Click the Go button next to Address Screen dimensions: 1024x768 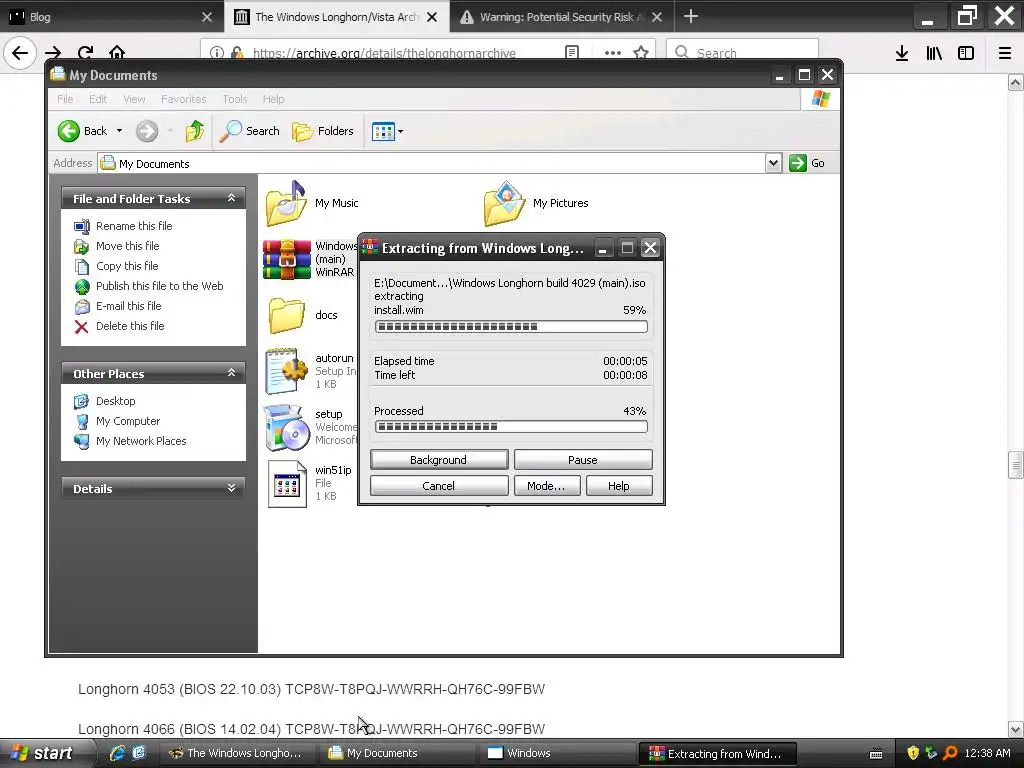coord(807,163)
